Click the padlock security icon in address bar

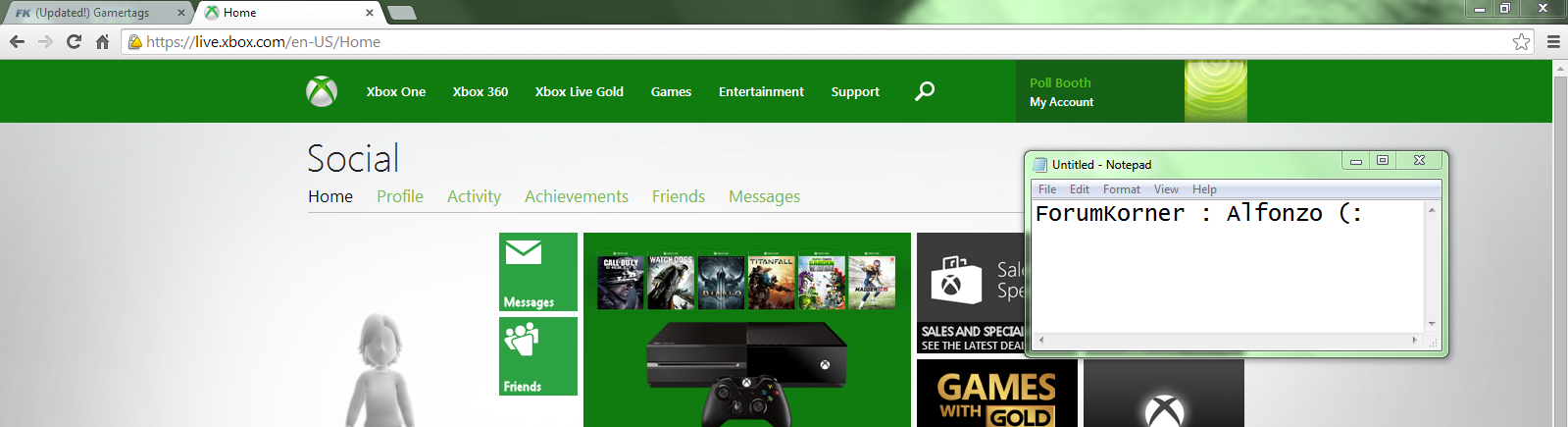[135, 41]
